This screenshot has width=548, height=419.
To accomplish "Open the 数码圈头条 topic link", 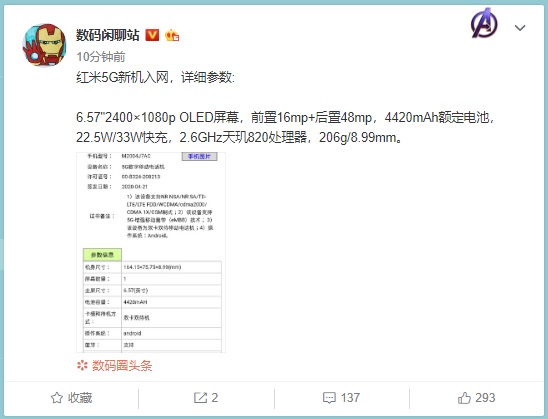I will coord(122,366).
